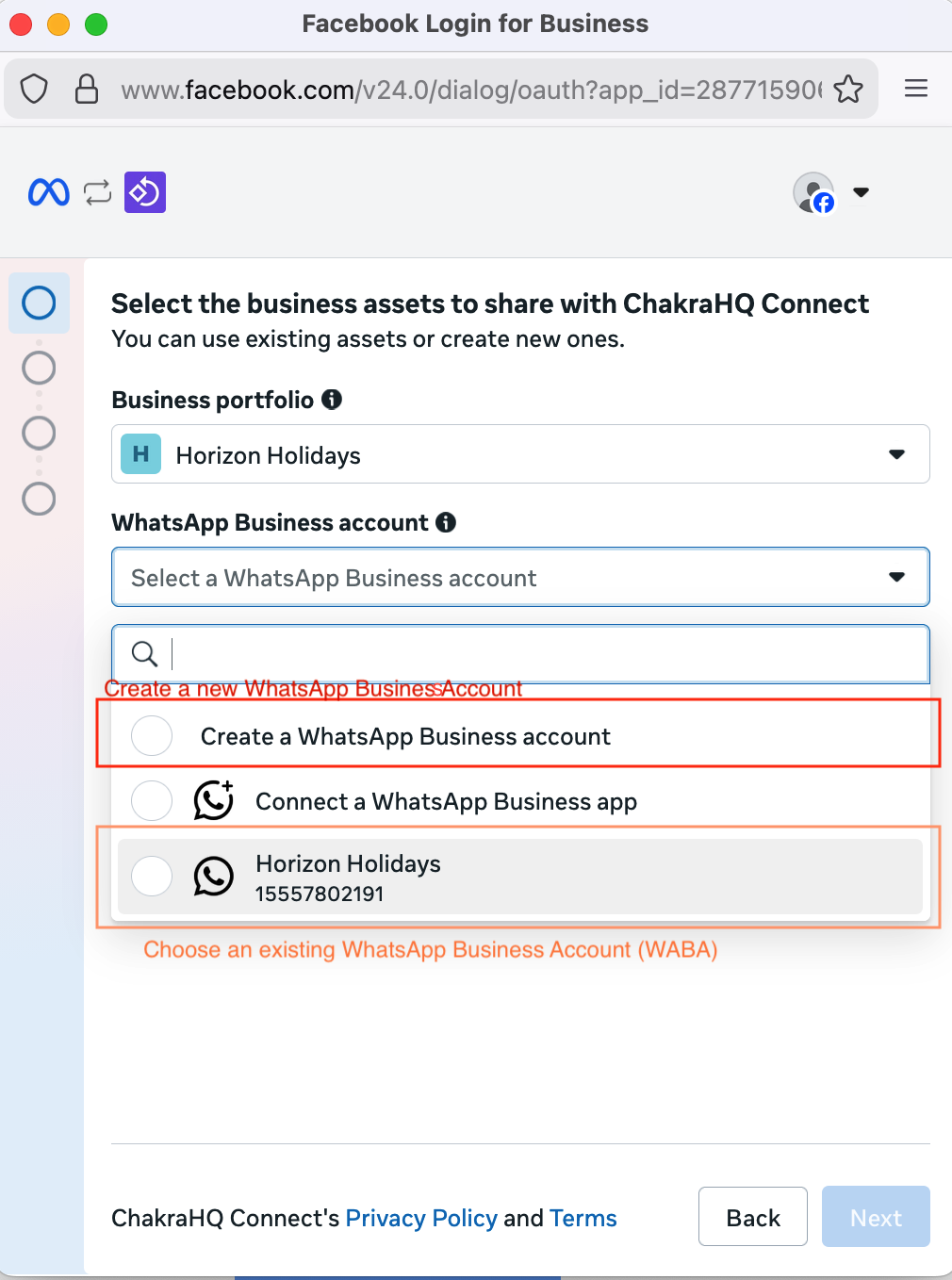Click the Facebook profile avatar

(x=813, y=192)
